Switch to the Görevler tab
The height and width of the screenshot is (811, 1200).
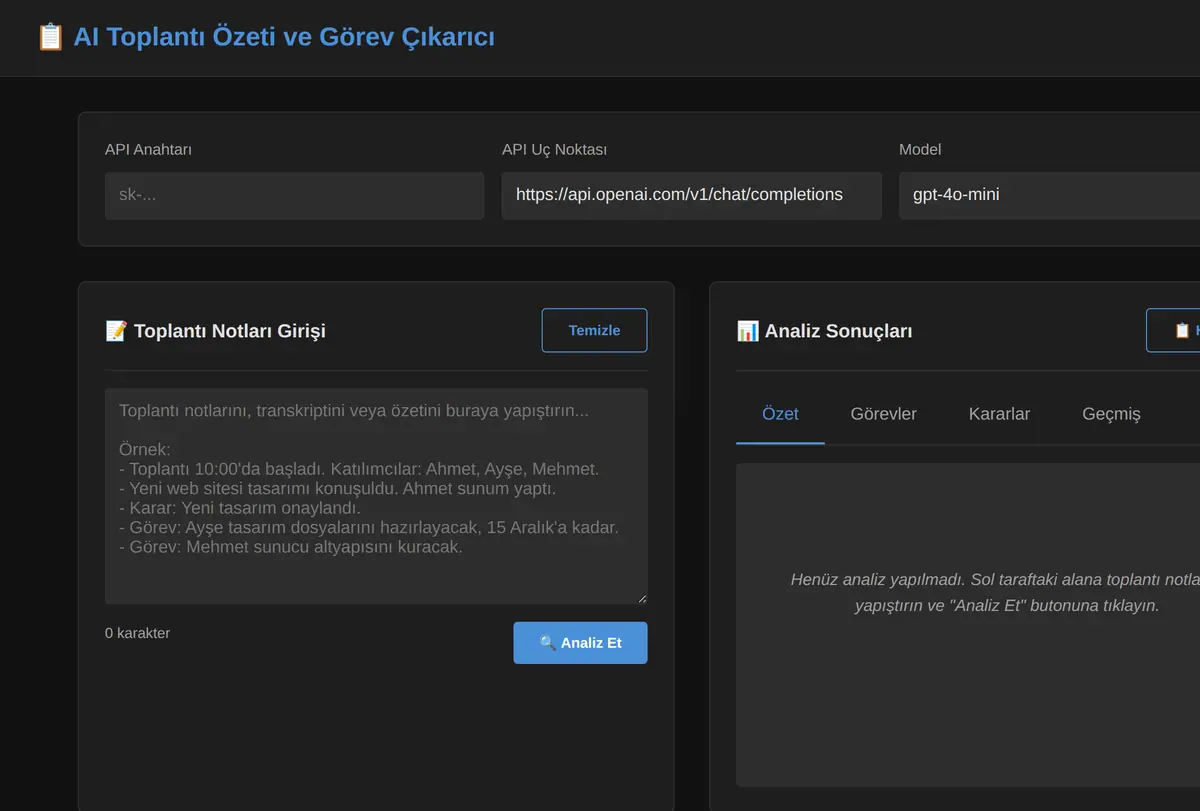(x=883, y=414)
